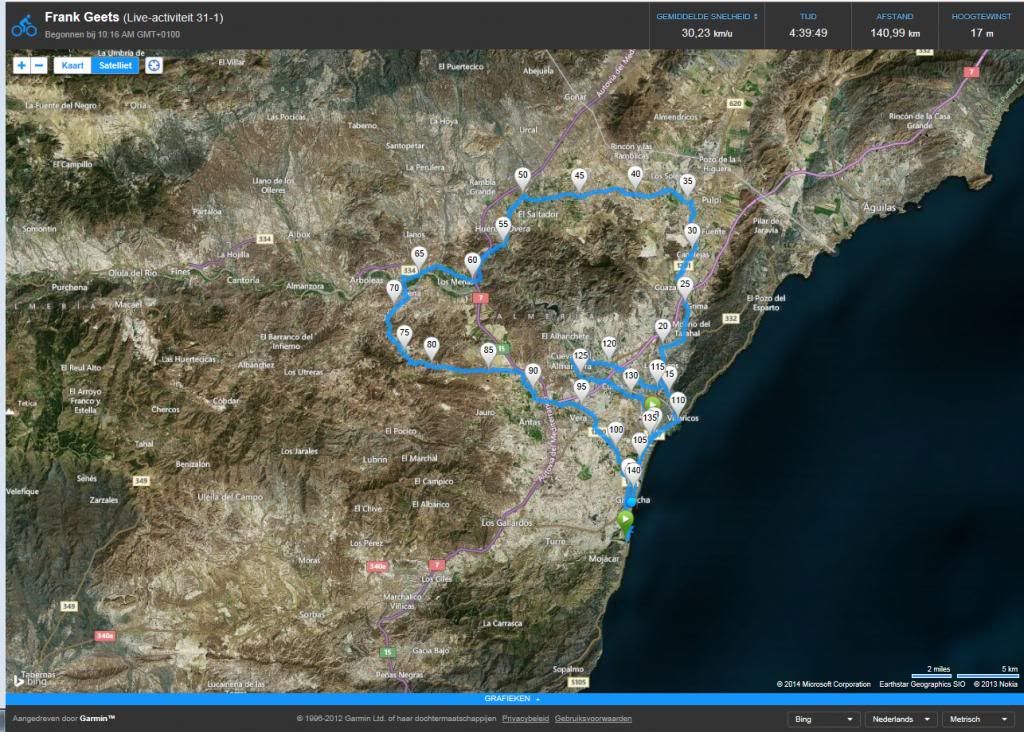
Task: Click the HOOGTEWINST value 17 m
Action: click(982, 33)
